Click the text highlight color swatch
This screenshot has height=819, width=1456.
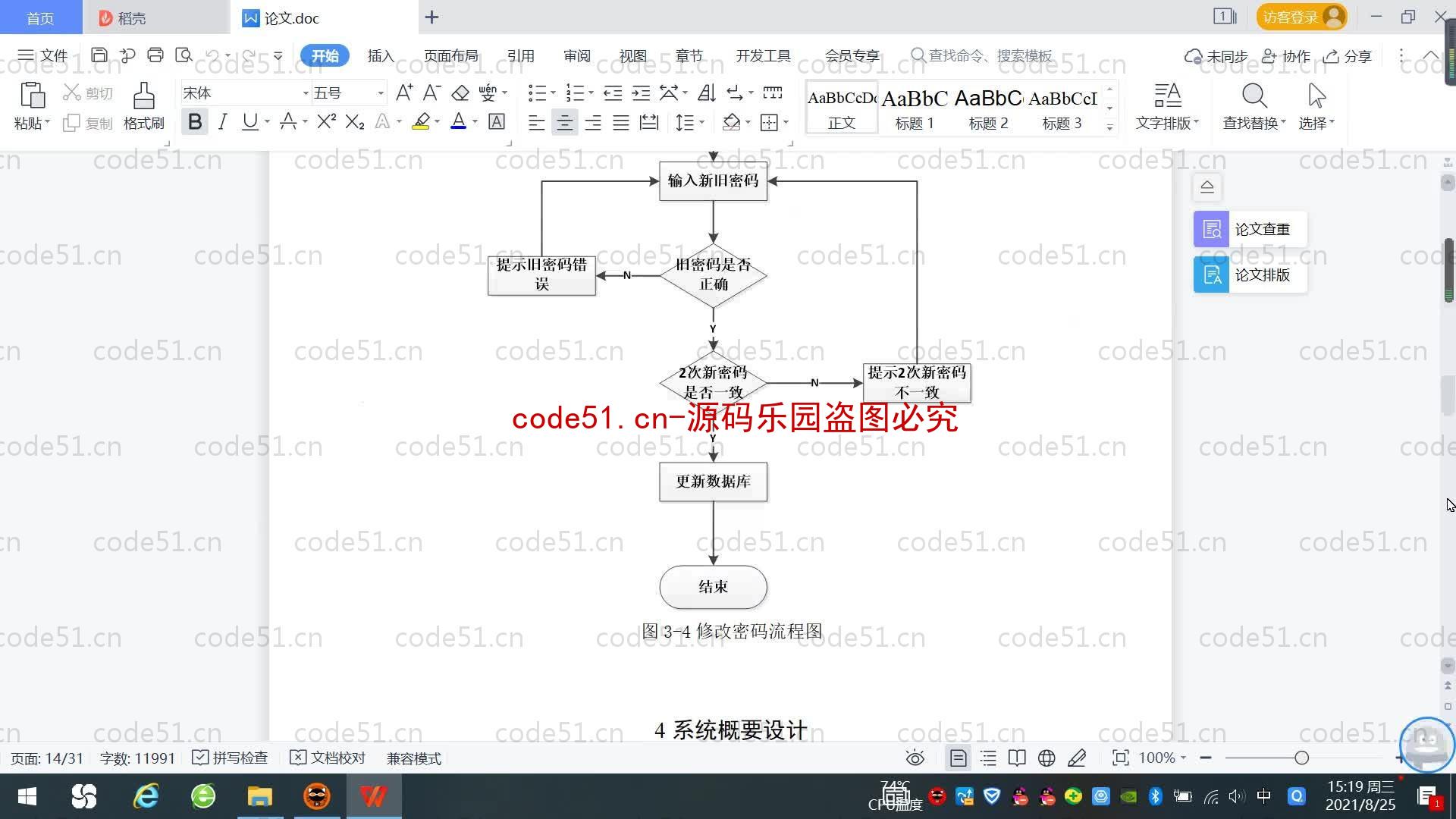click(x=421, y=122)
